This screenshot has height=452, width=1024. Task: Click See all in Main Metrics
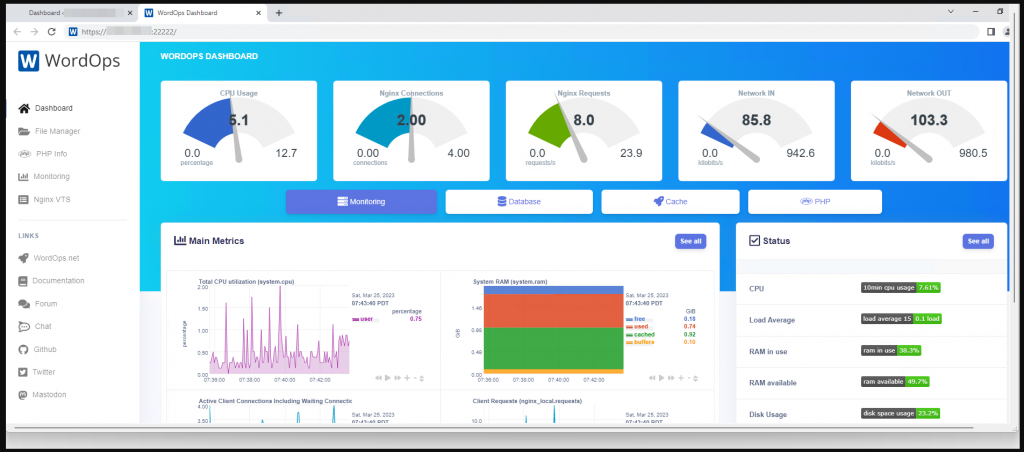pos(691,241)
